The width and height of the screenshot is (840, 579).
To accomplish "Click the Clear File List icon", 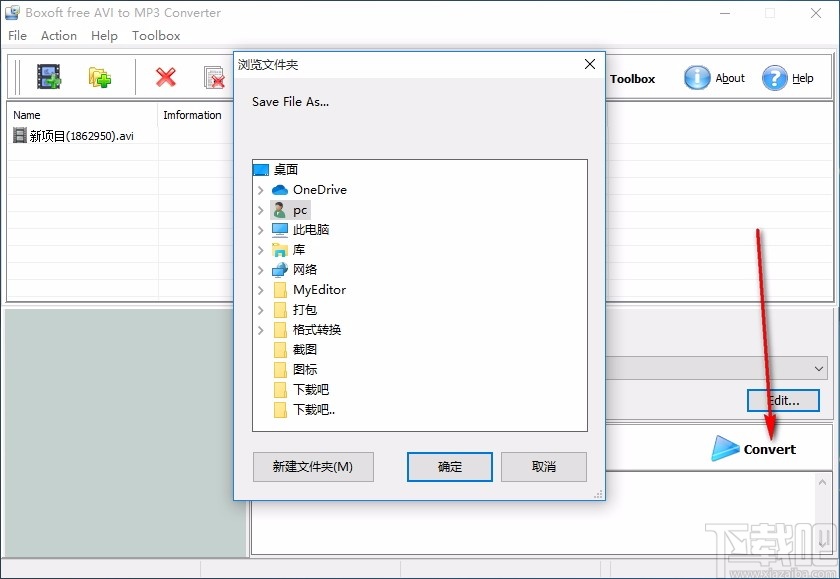I will pyautogui.click(x=213, y=76).
